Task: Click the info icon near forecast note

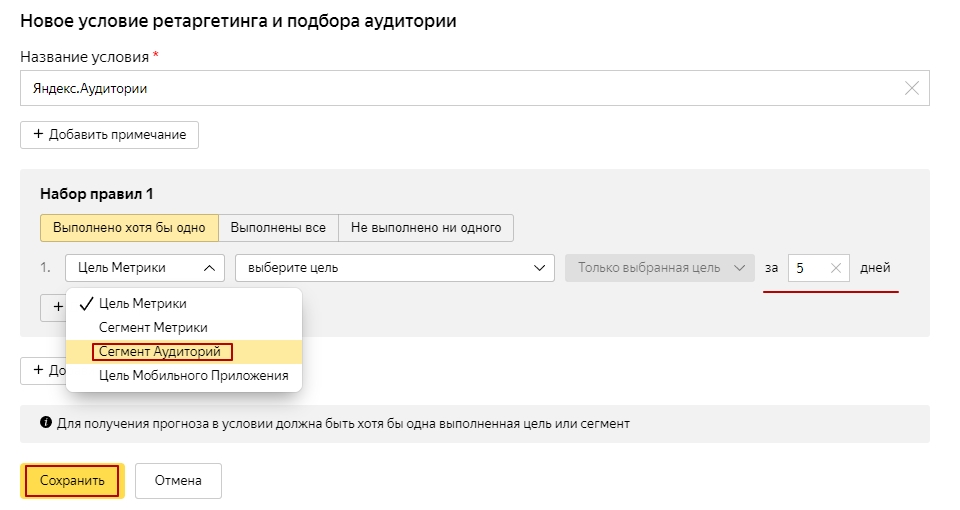Action: [45, 422]
